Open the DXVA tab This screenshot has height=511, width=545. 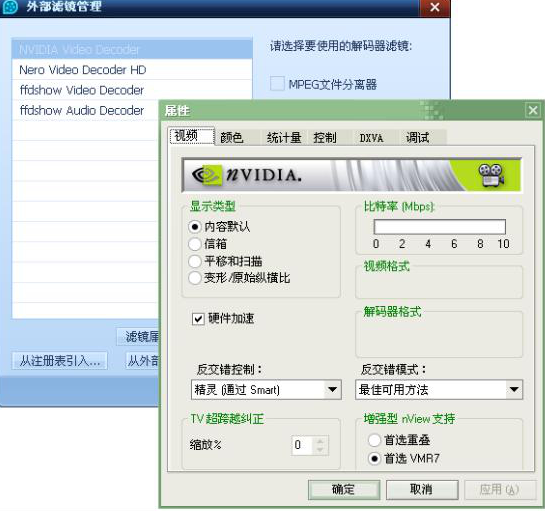(371, 138)
